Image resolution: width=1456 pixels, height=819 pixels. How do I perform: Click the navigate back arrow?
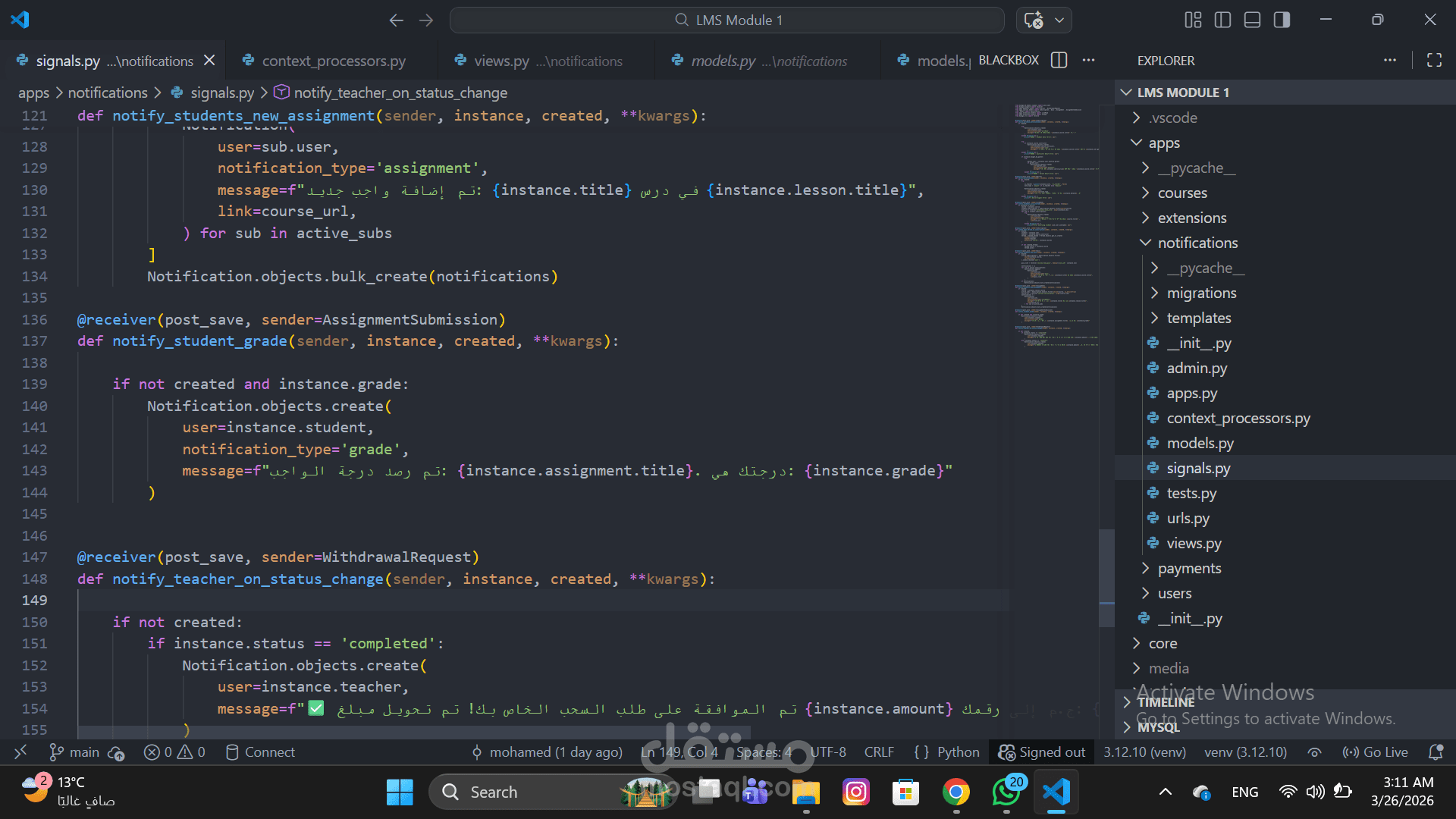click(x=396, y=20)
